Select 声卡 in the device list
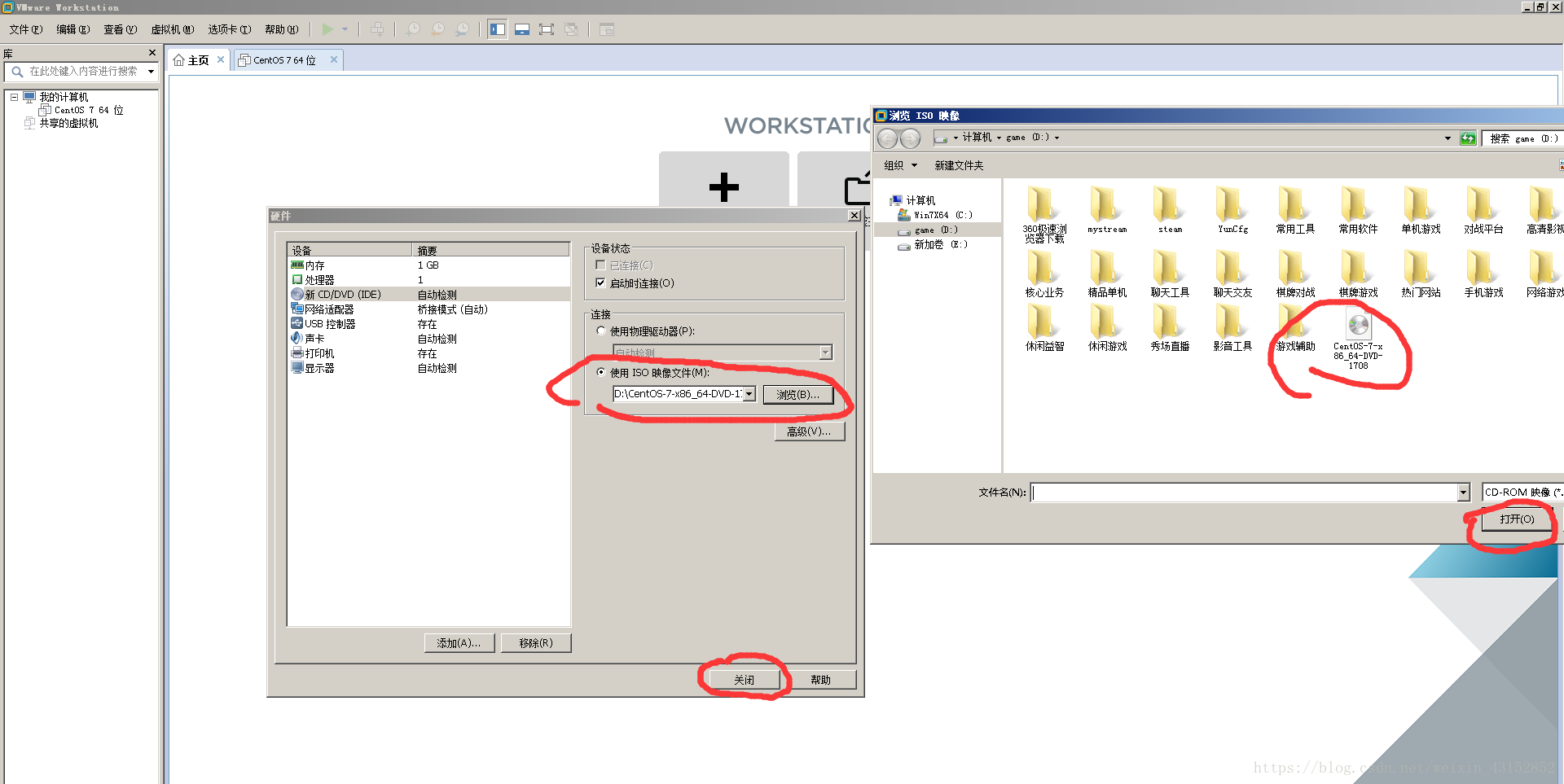Screen dimensions: 1564x784 (x=428, y=339)
